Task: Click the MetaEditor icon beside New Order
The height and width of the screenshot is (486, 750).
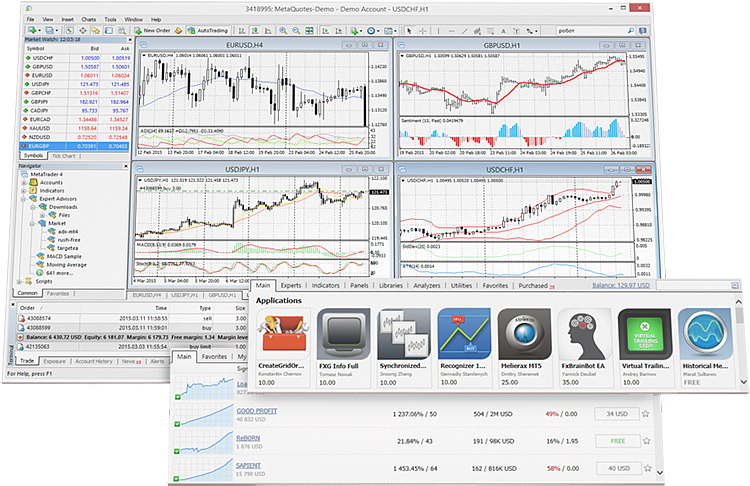Action: point(178,30)
